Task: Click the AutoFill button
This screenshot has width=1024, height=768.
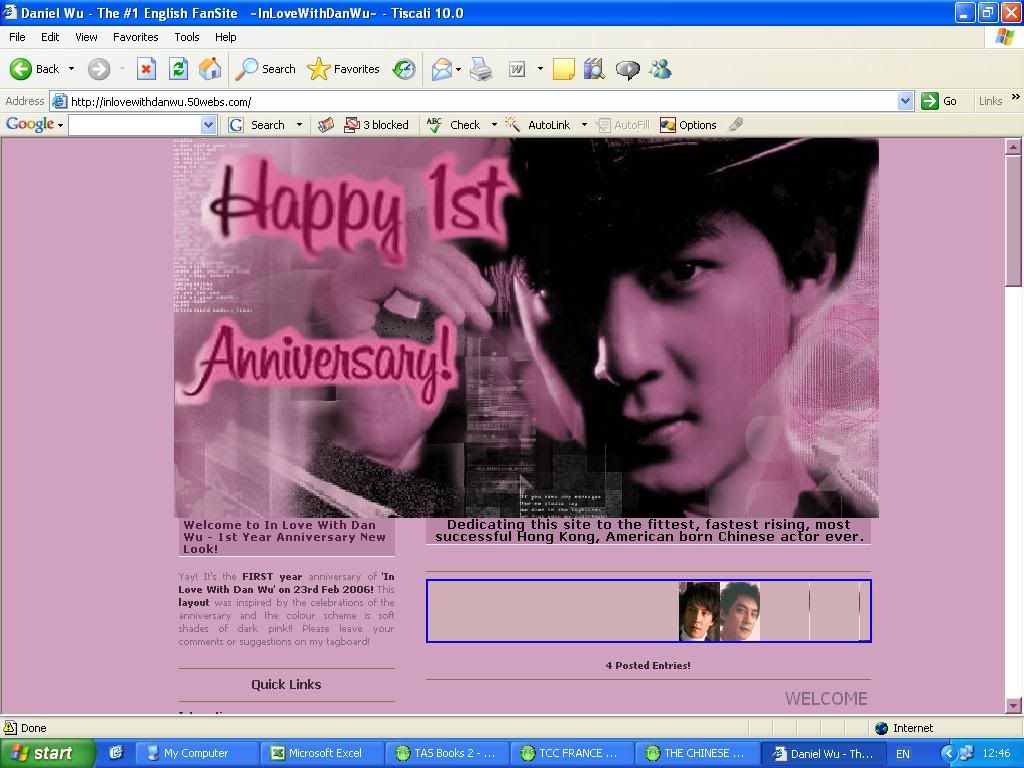Action: [x=624, y=125]
